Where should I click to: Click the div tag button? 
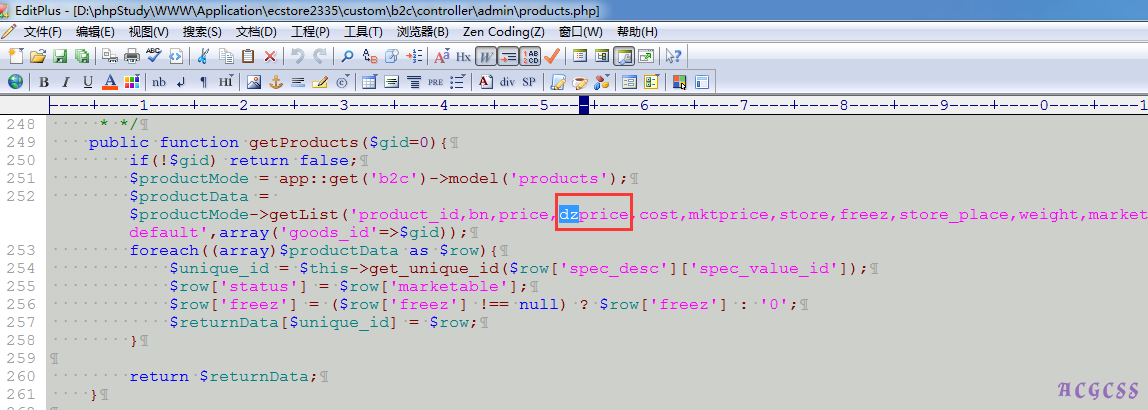(507, 81)
